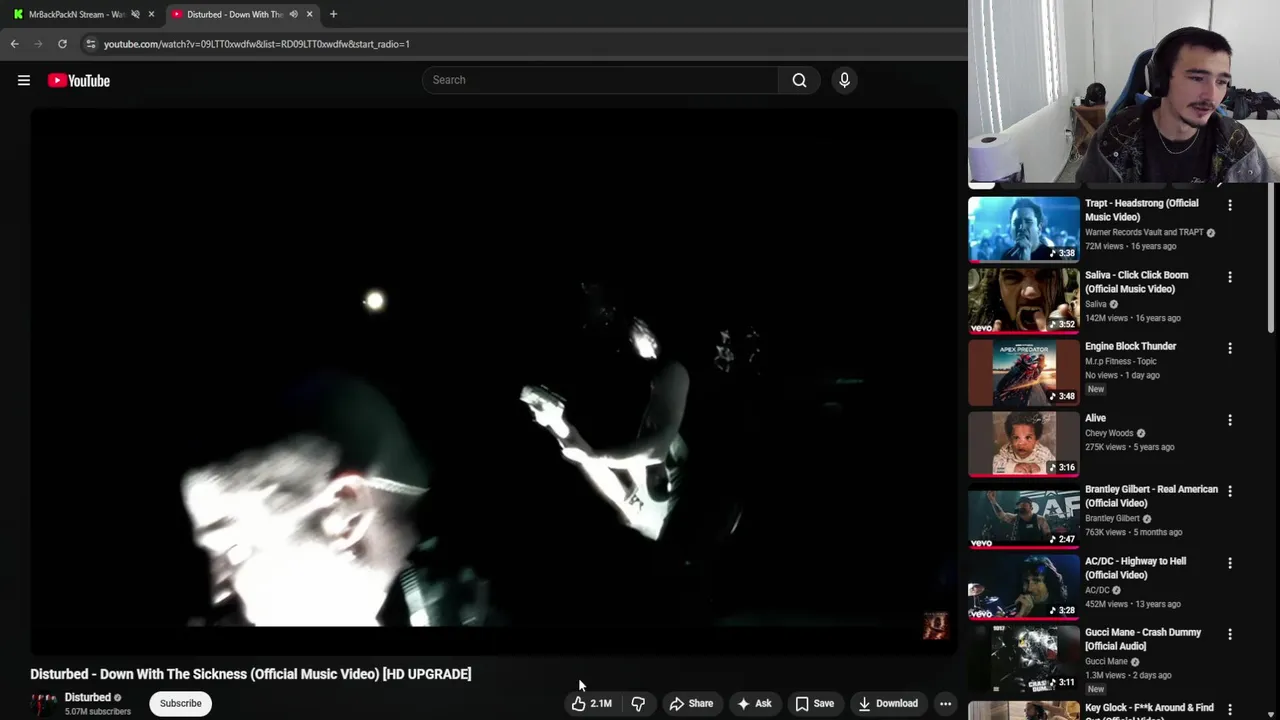Click the Gucci Mane - Crash Dummy title

pos(1143,639)
